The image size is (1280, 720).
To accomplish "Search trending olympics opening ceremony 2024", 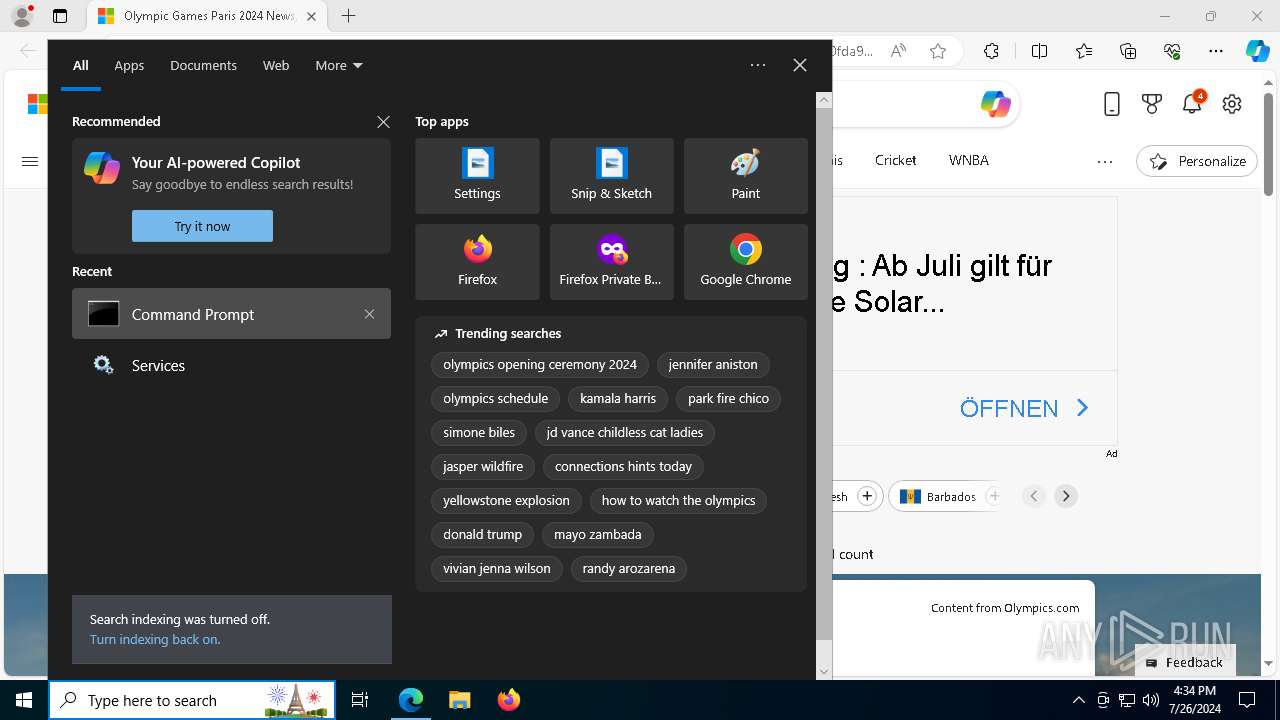I will point(540,365).
